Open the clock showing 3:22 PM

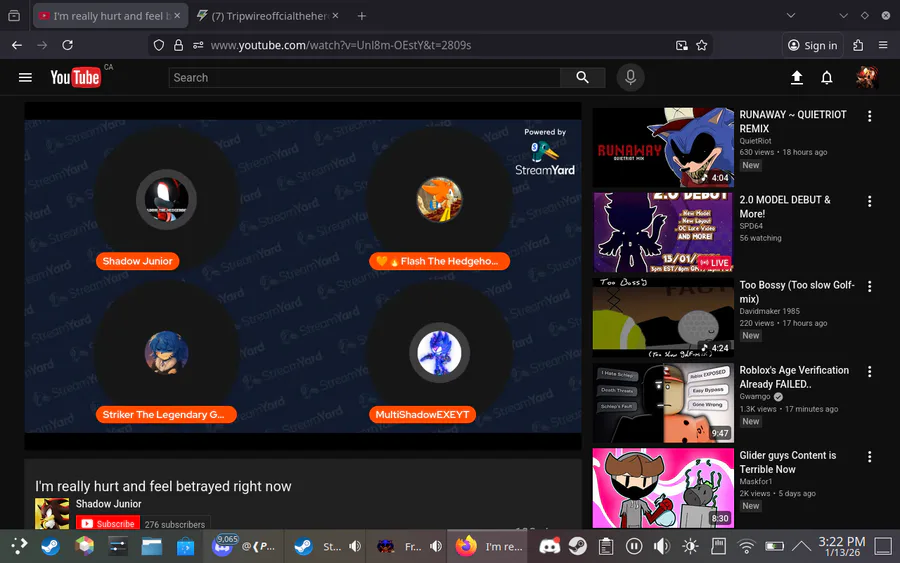(841, 546)
